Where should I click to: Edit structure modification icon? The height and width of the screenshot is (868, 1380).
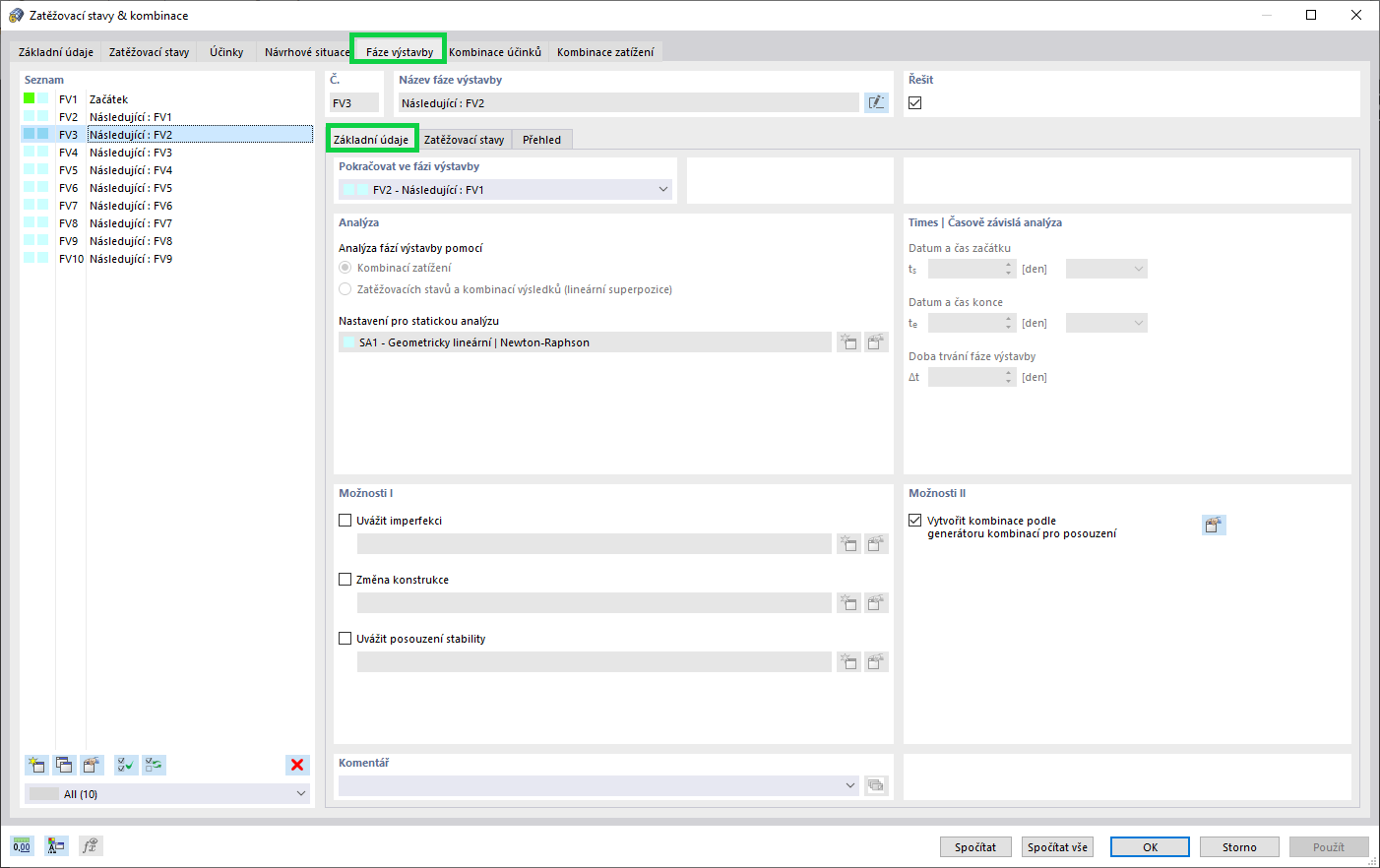coord(876,602)
